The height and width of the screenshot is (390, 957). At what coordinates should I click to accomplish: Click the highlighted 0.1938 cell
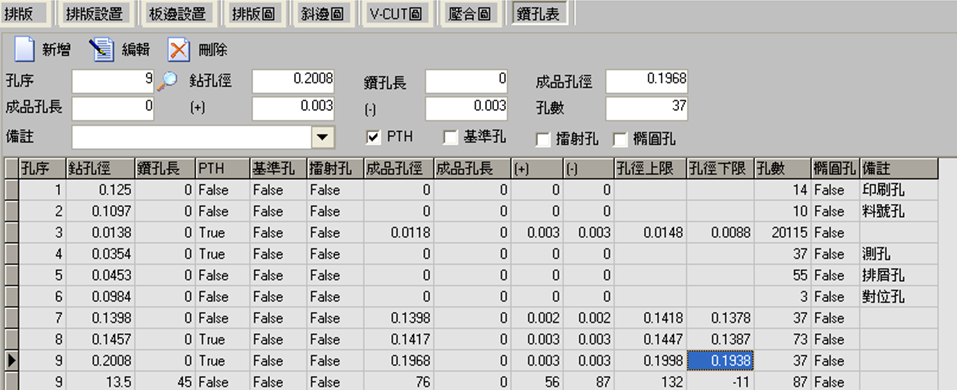click(720, 361)
